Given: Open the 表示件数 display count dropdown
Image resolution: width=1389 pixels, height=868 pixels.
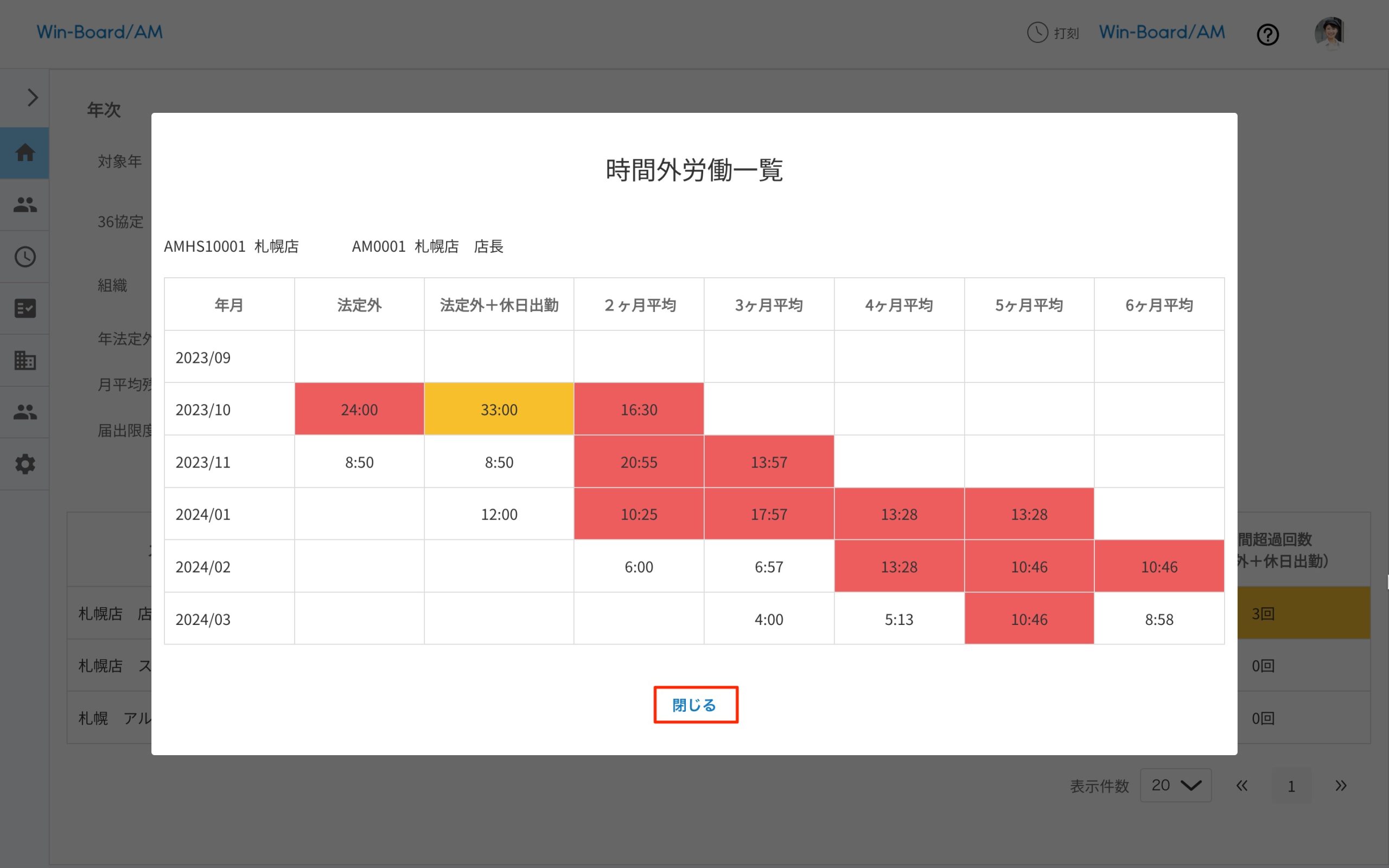Looking at the screenshot, I should (1175, 786).
